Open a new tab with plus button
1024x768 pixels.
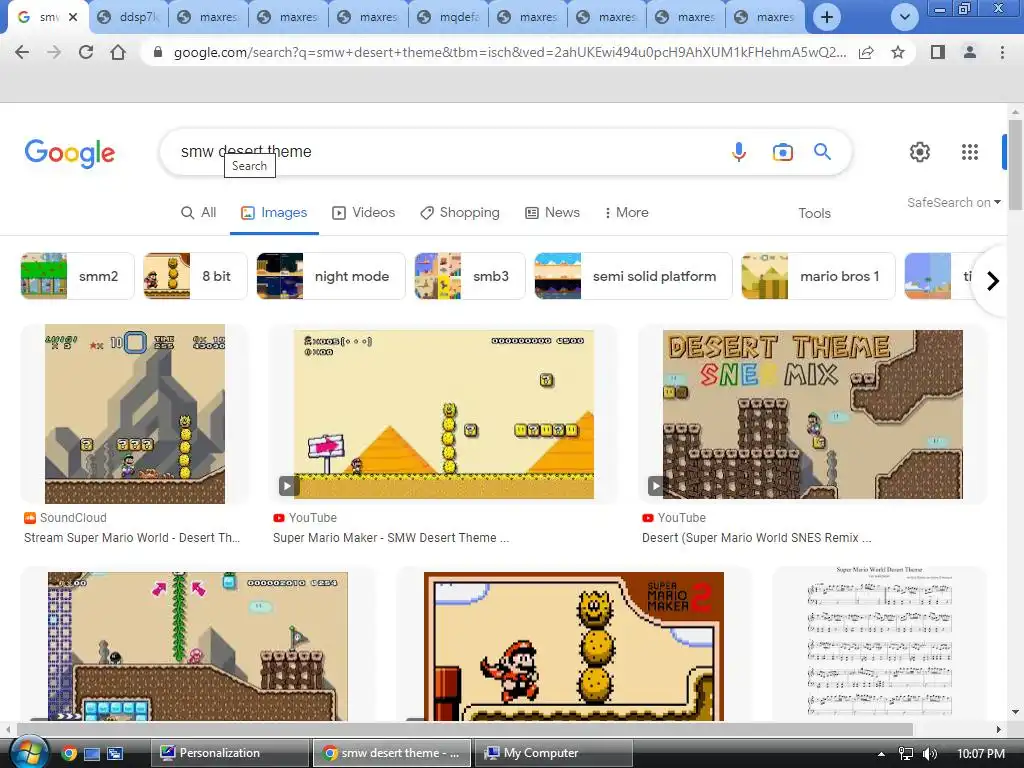click(827, 17)
